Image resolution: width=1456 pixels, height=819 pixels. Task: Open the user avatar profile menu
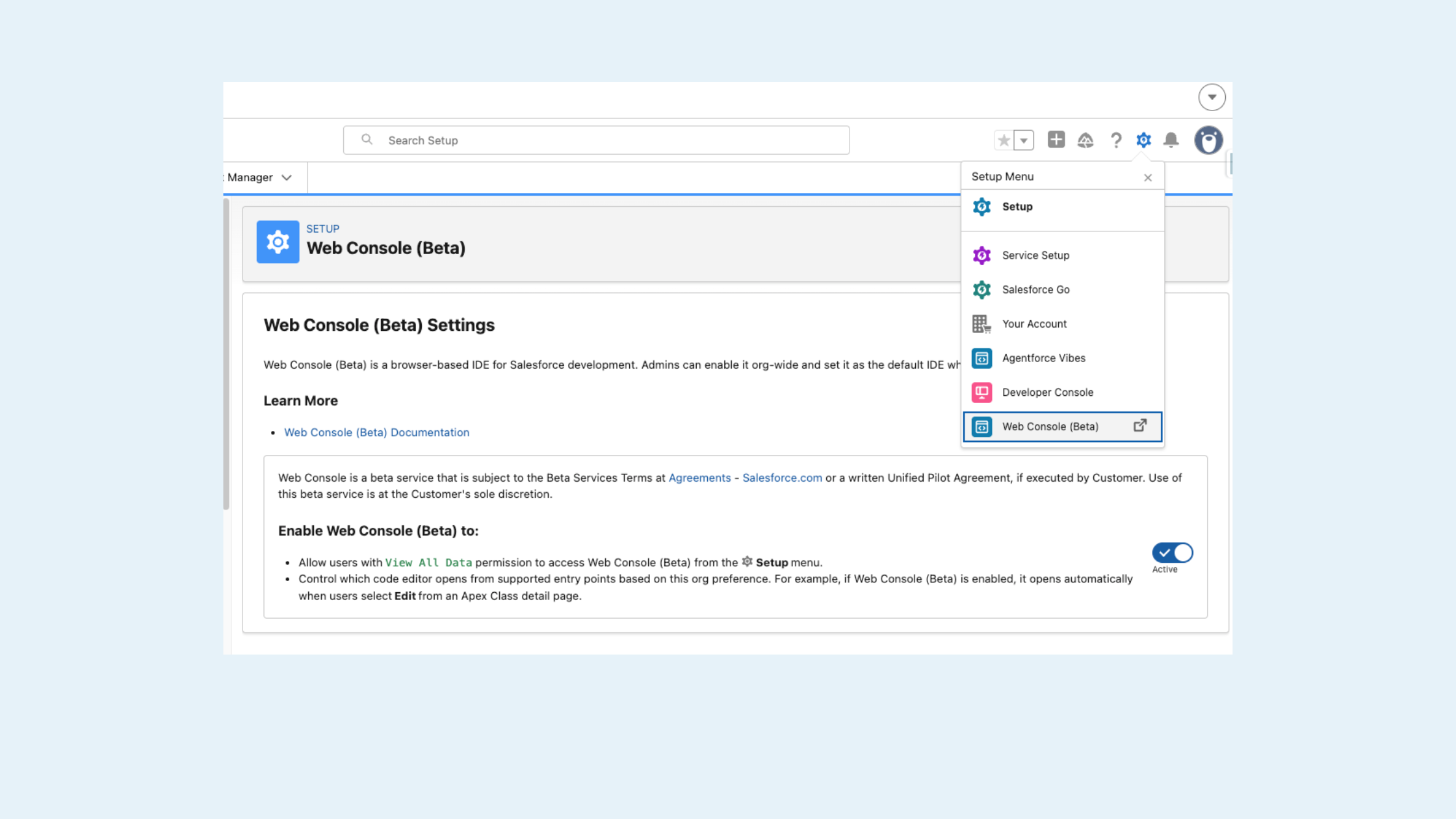[x=1208, y=140]
